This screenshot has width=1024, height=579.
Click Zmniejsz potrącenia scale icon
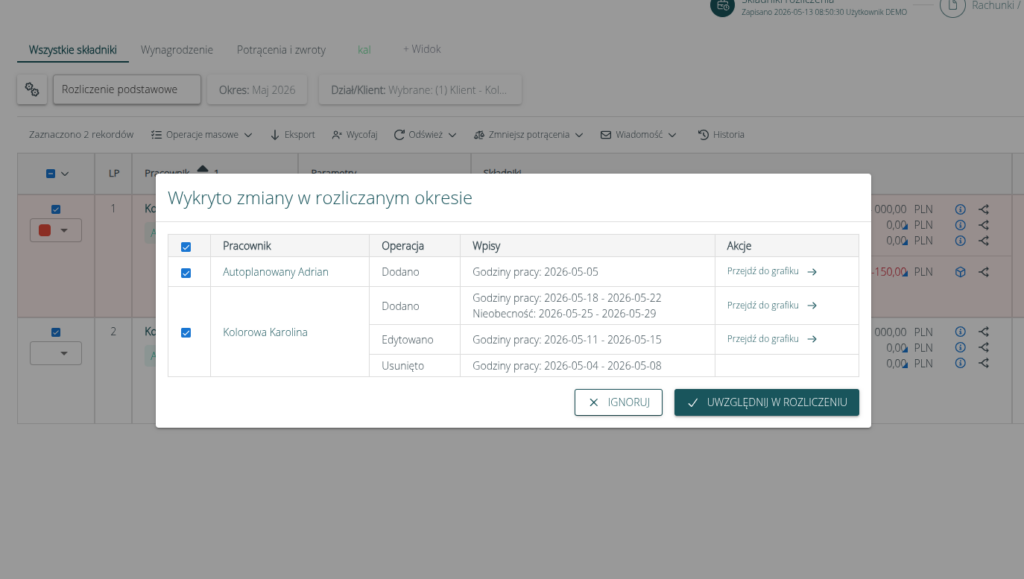[x=479, y=134]
